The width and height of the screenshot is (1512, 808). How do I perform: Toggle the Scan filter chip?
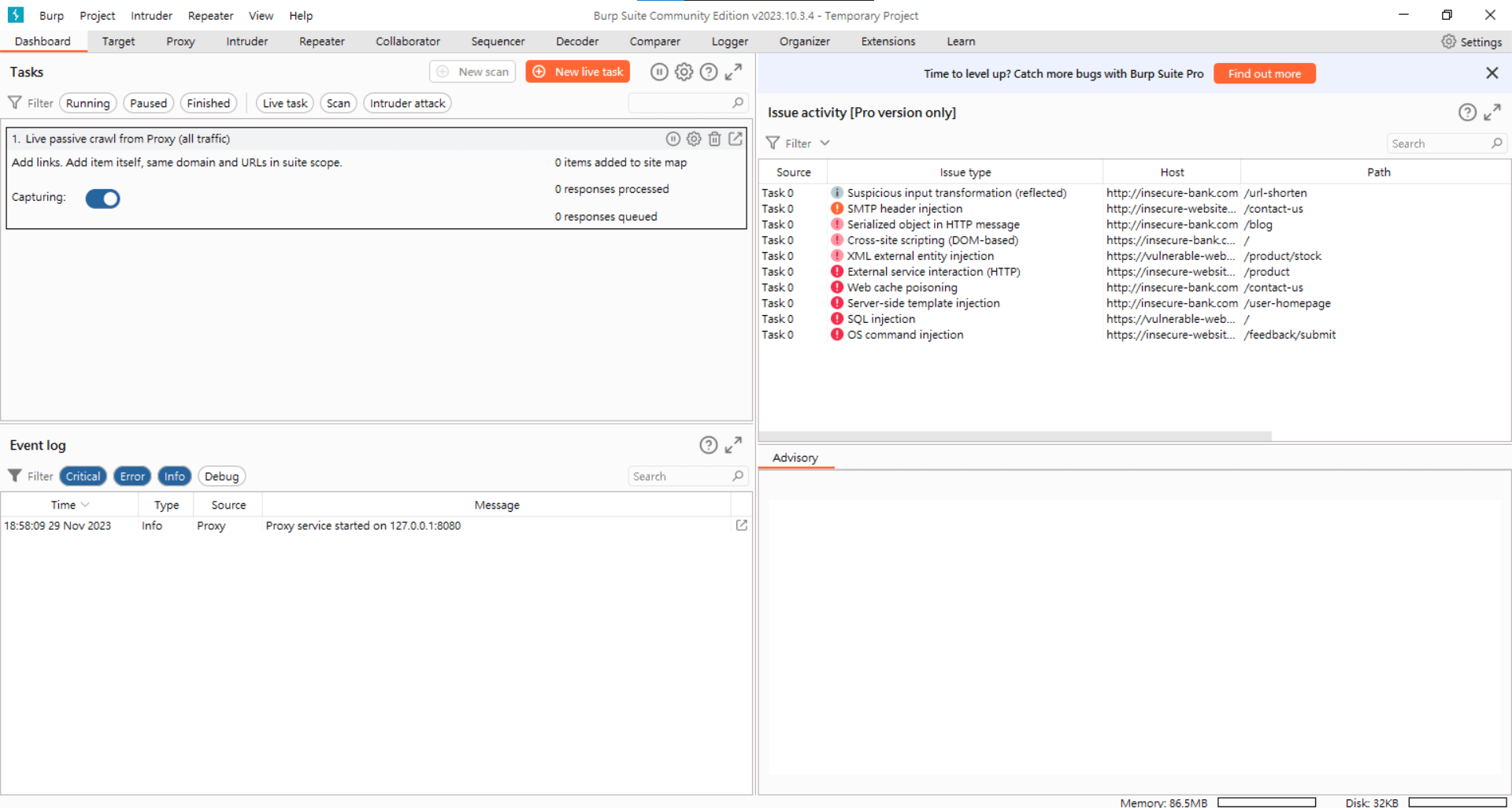tap(339, 103)
